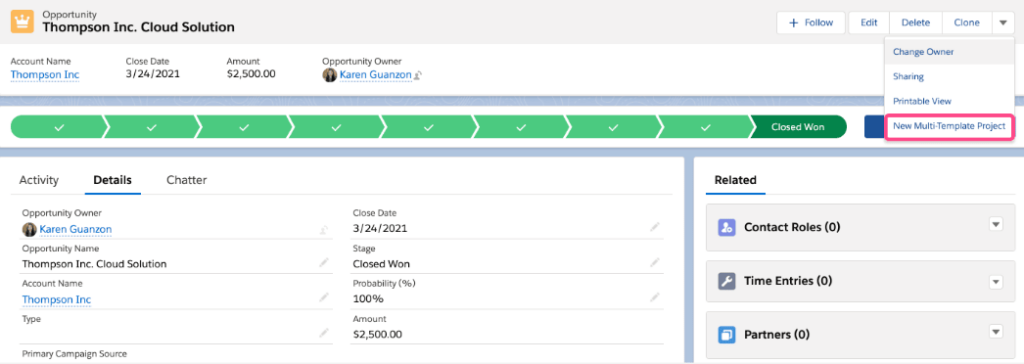Click Karen Guanzon avatar in header

[x=329, y=74]
